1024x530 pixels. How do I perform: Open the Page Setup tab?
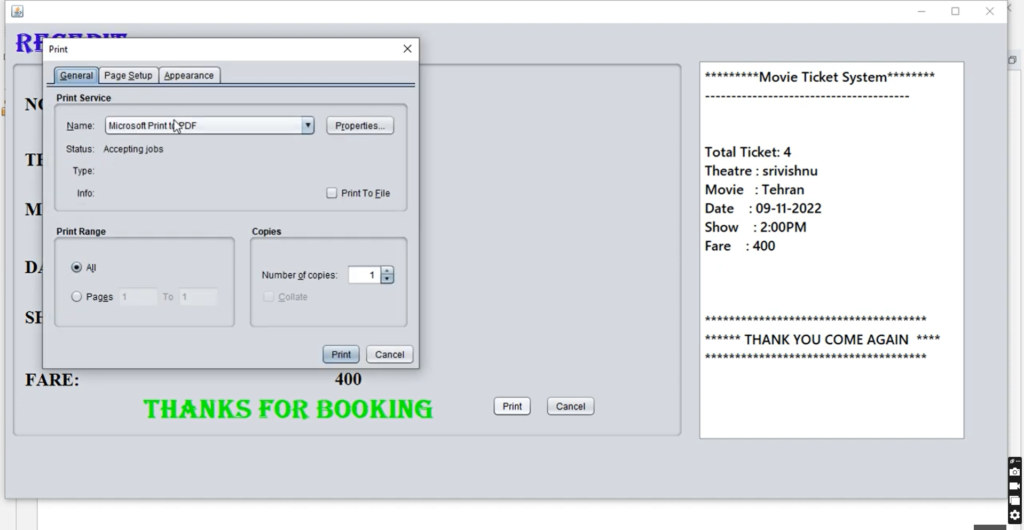(128, 76)
